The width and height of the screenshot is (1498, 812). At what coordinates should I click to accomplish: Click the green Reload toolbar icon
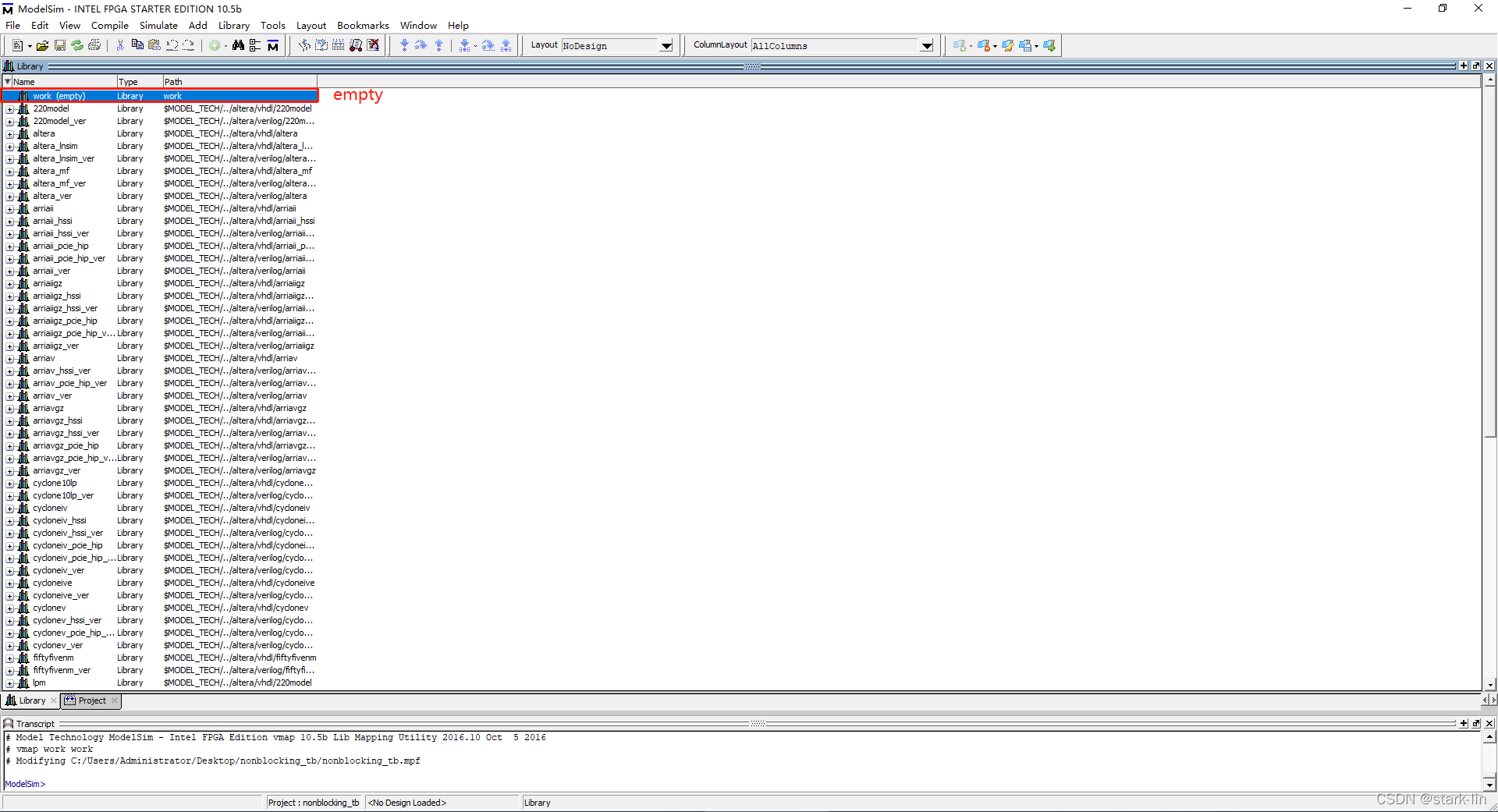pyautogui.click(x=77, y=46)
